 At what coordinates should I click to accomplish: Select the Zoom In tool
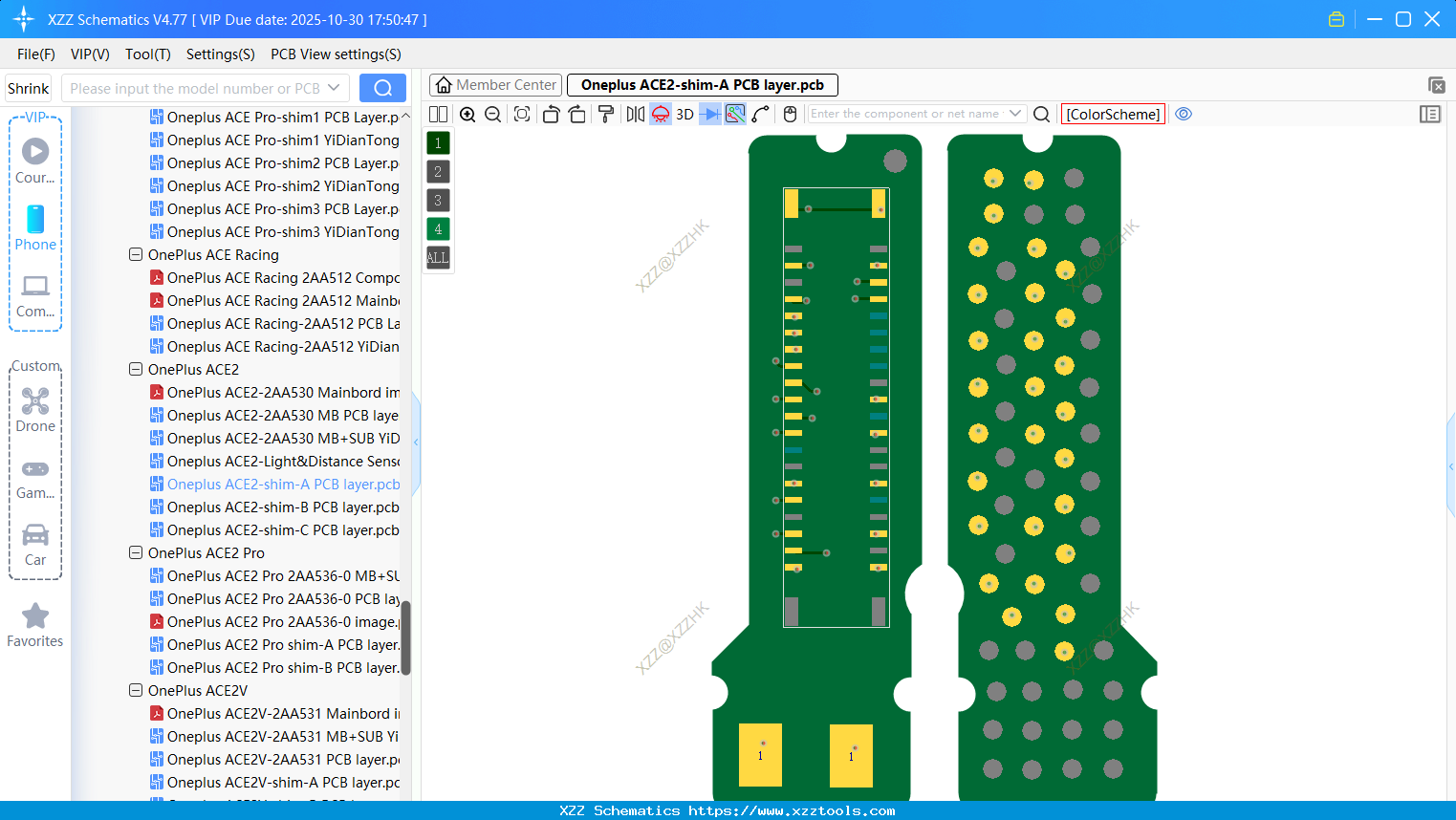pyautogui.click(x=467, y=114)
